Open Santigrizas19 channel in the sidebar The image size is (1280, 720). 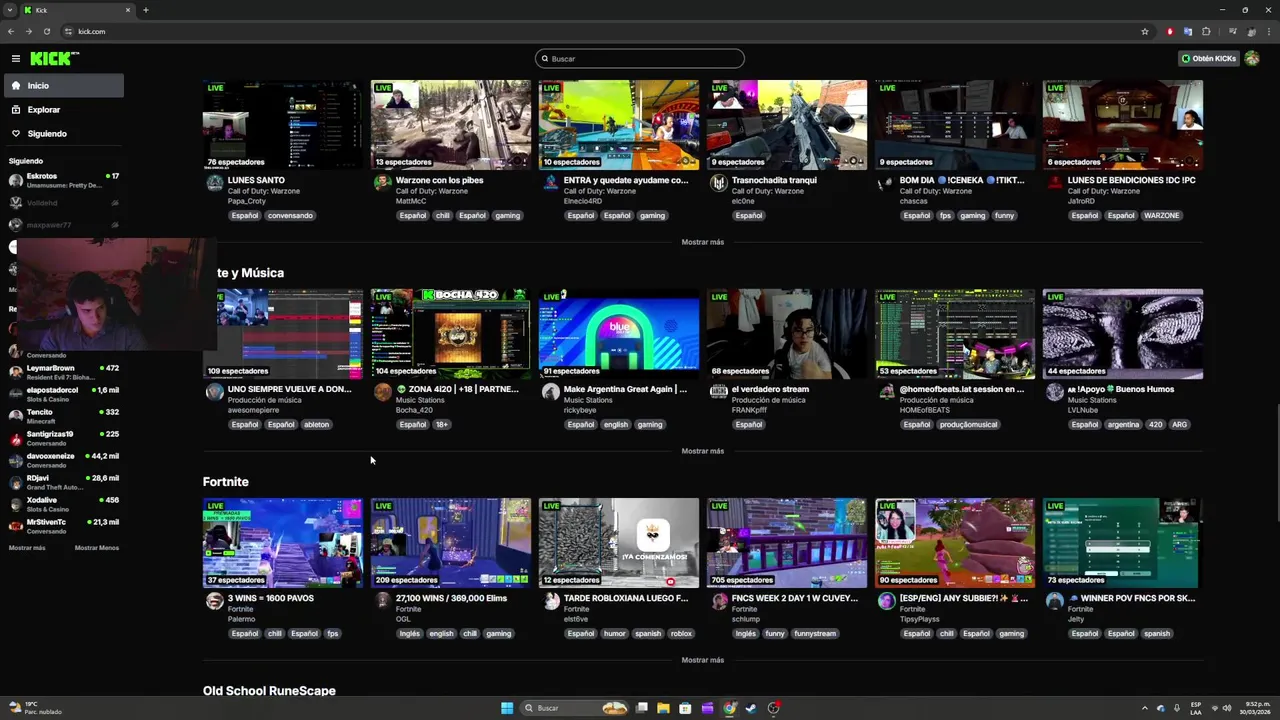tap(63, 438)
